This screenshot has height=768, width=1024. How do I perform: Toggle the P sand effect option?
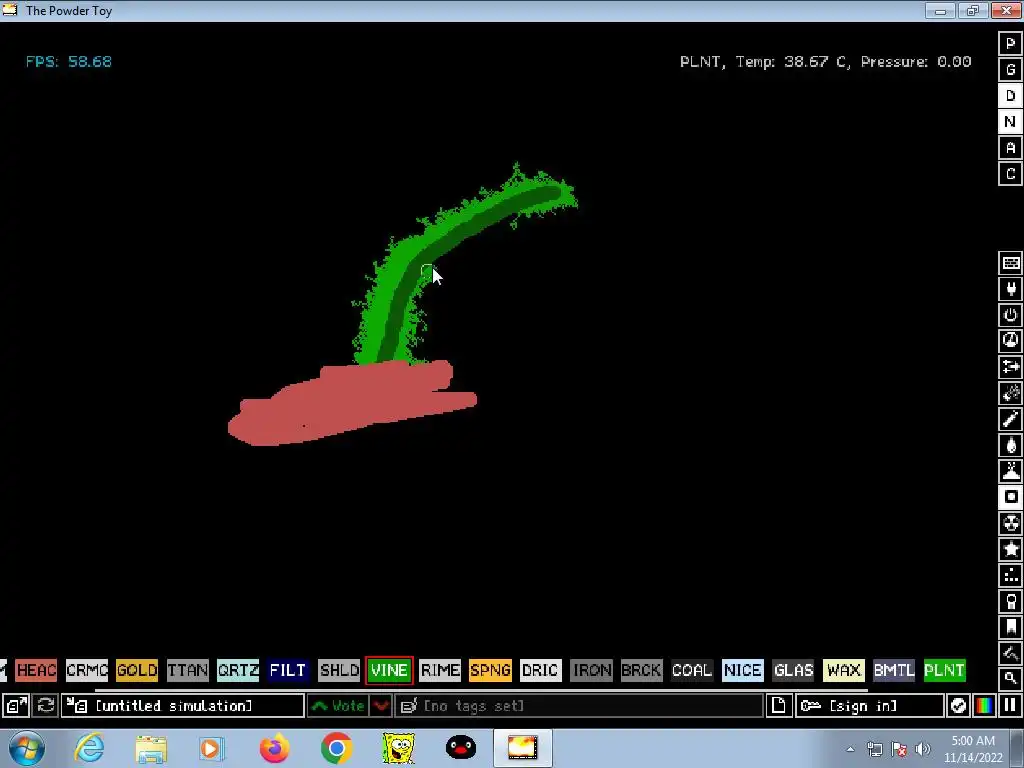click(1010, 44)
